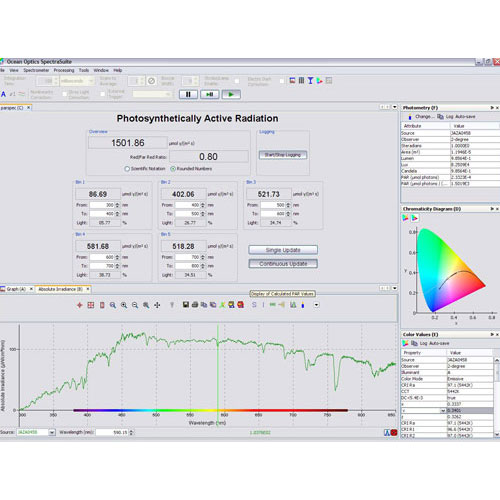Image resolution: width=500 pixels, height=500 pixels.
Task: Open the Spectrometer menu
Action: (36, 70)
